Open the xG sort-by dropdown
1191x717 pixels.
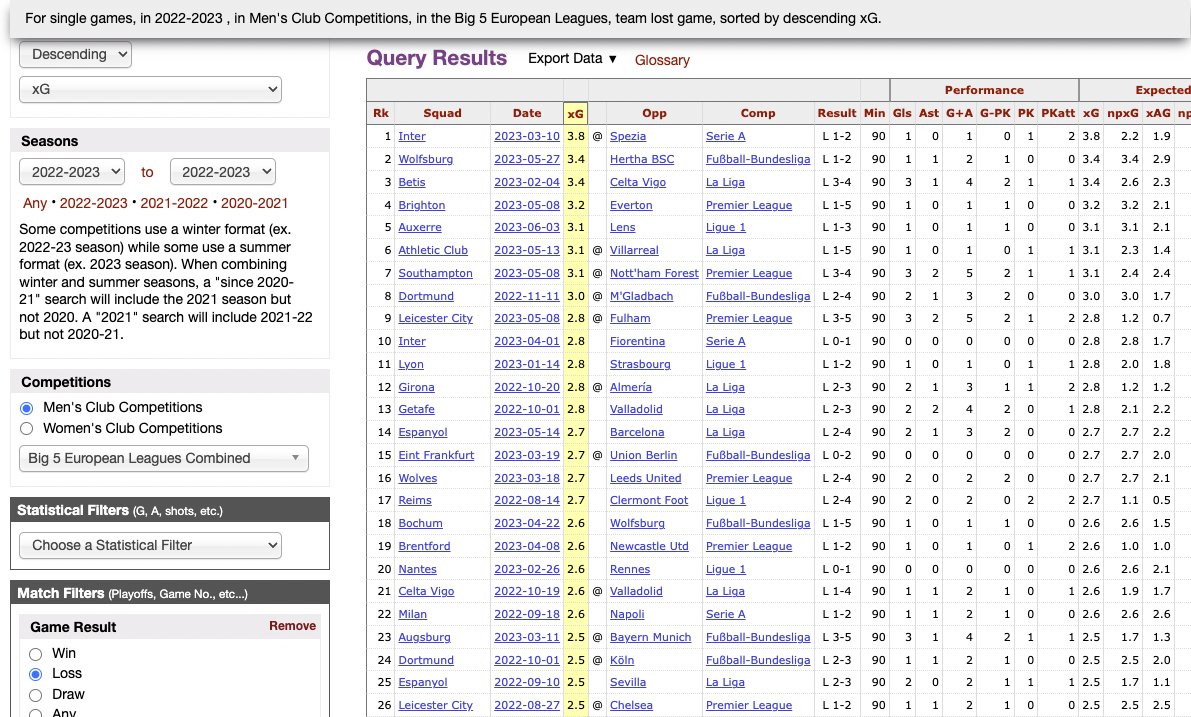[x=150, y=90]
